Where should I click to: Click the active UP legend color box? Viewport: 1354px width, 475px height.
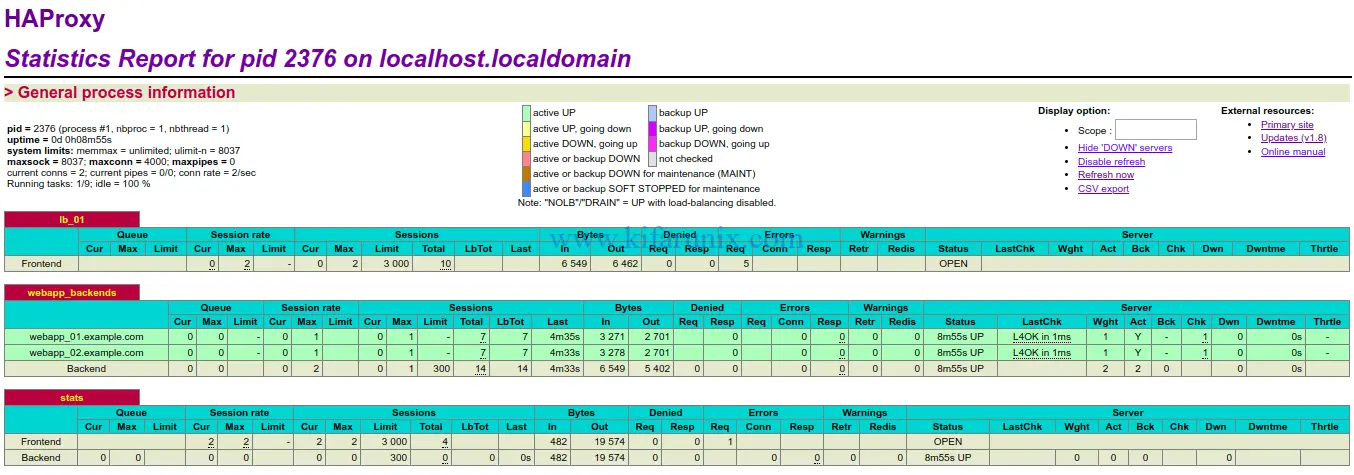526,114
